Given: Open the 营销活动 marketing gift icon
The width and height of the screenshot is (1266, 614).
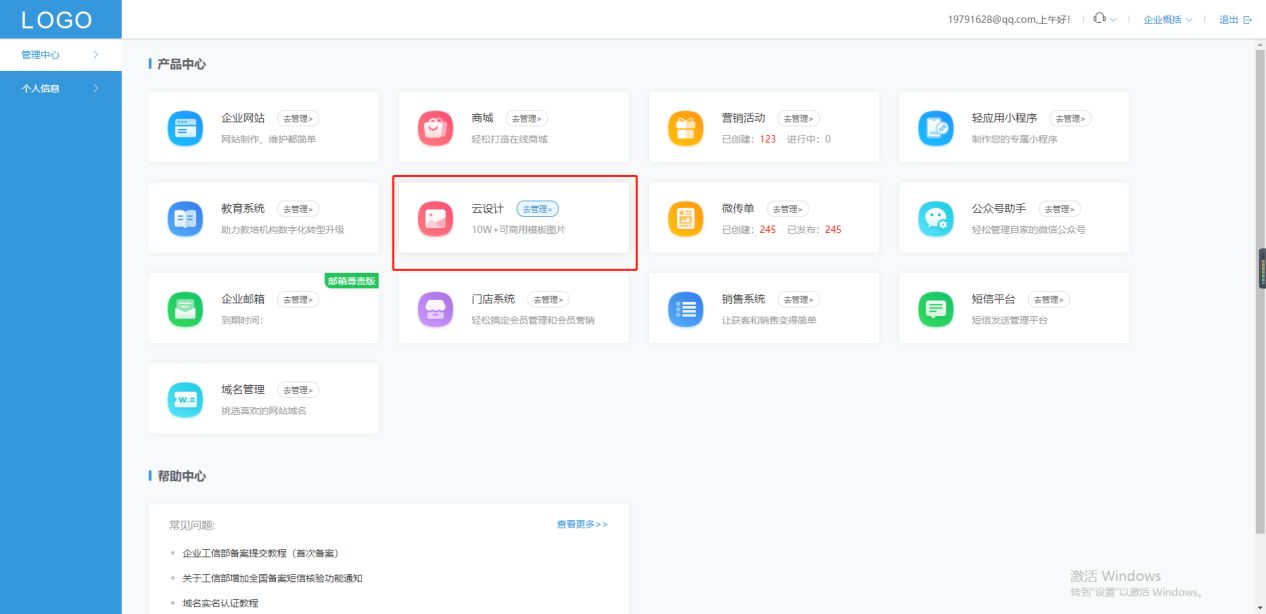Looking at the screenshot, I should [x=685, y=127].
